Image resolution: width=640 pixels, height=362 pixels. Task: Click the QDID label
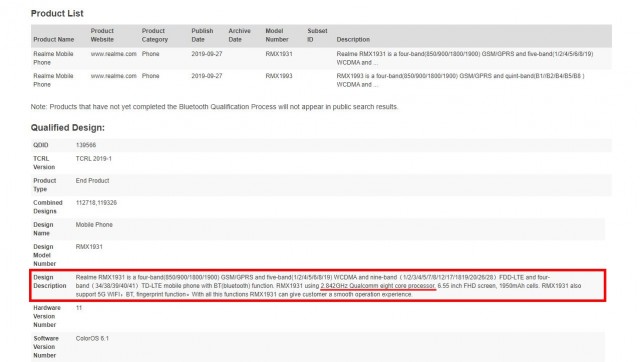[x=41, y=145]
